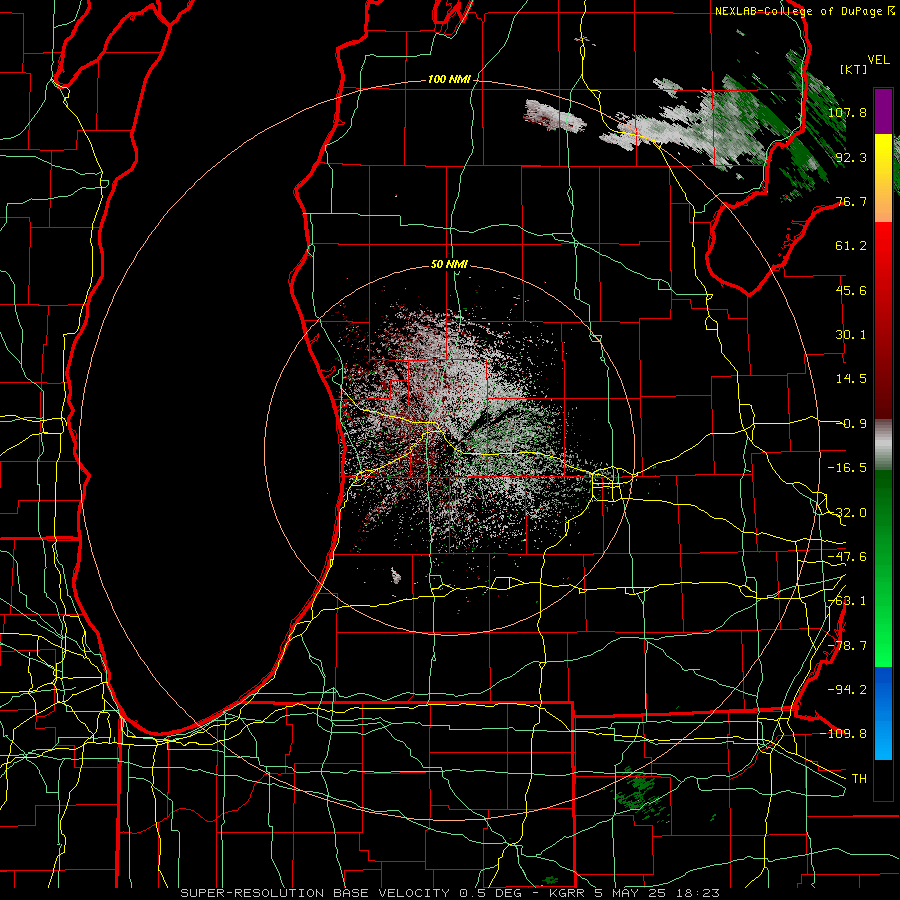Click the 14.5 legend value

pos(851,379)
